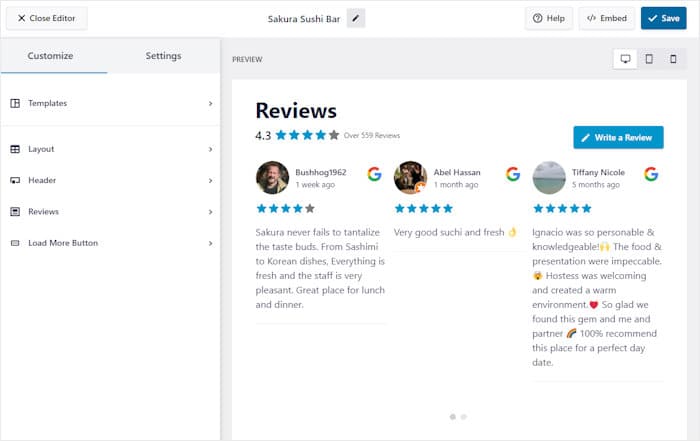700x441 pixels.
Task: Expand the Reviews section chevron
Action: pyautogui.click(x=210, y=212)
